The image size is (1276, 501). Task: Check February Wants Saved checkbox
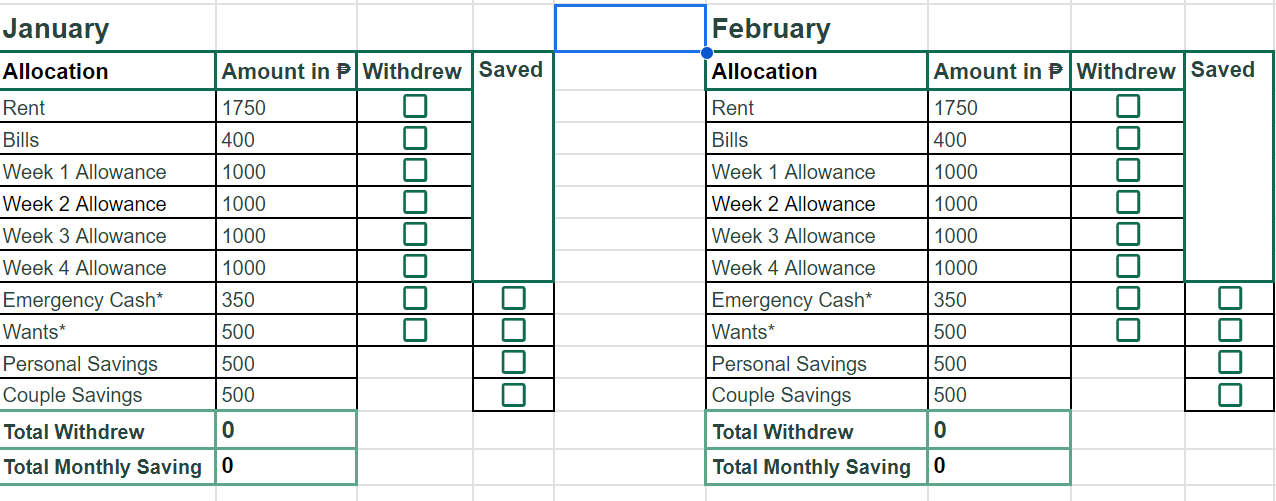coord(1230,330)
